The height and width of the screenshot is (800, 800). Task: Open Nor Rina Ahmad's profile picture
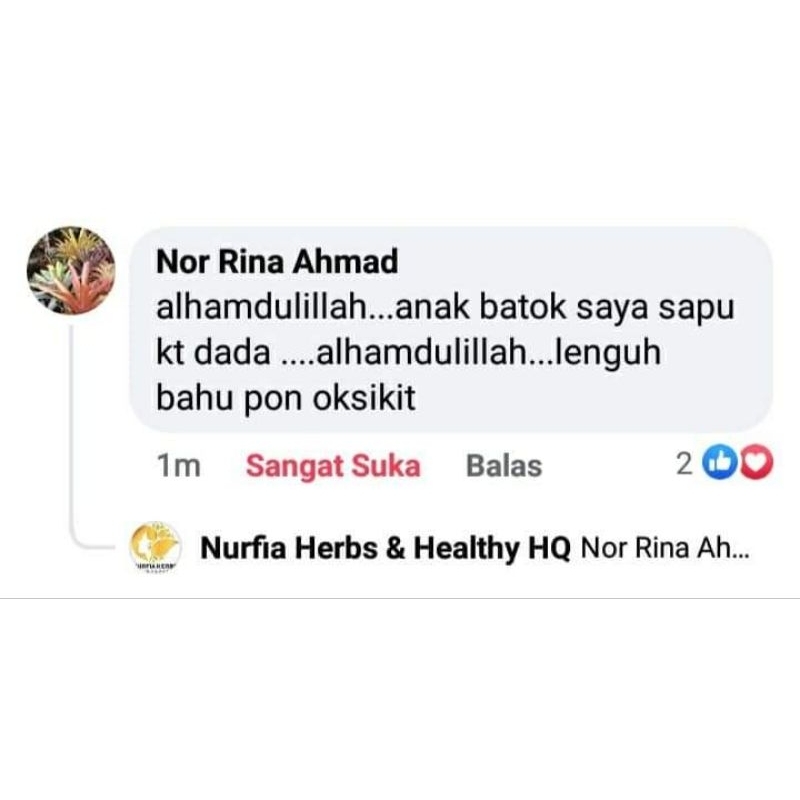pyautogui.click(x=71, y=270)
